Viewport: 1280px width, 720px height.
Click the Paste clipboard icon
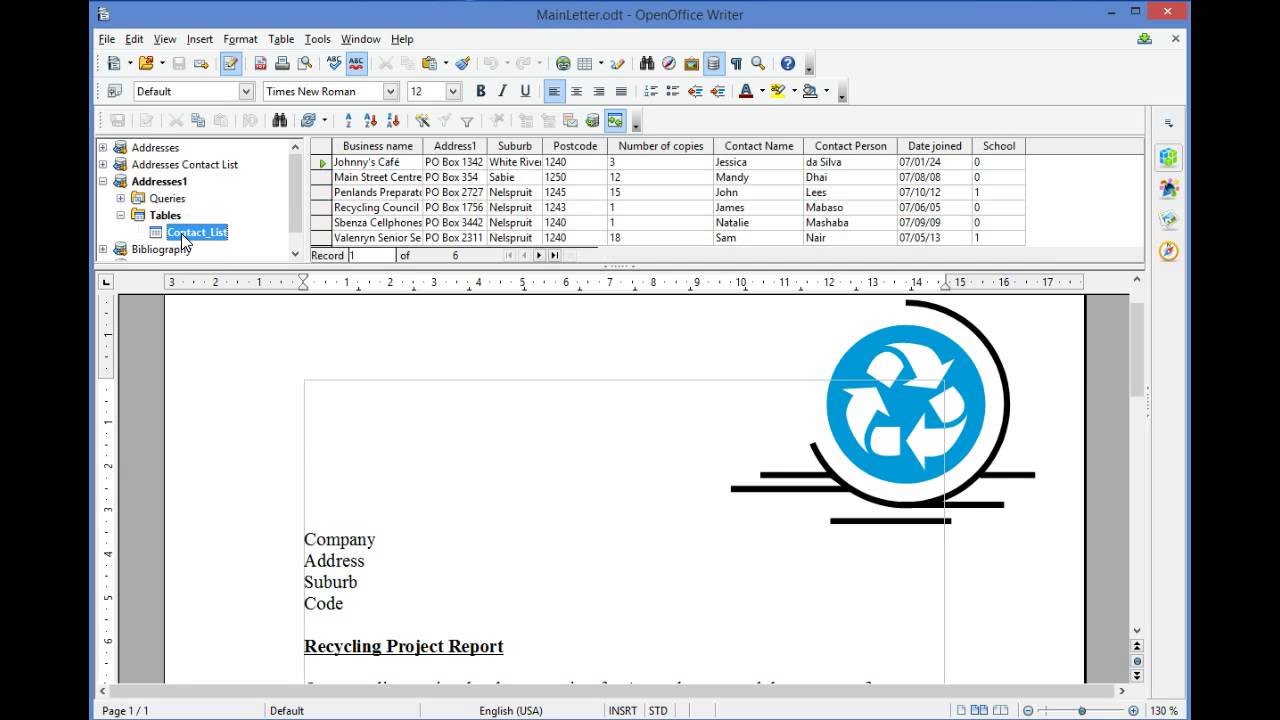tap(429, 63)
